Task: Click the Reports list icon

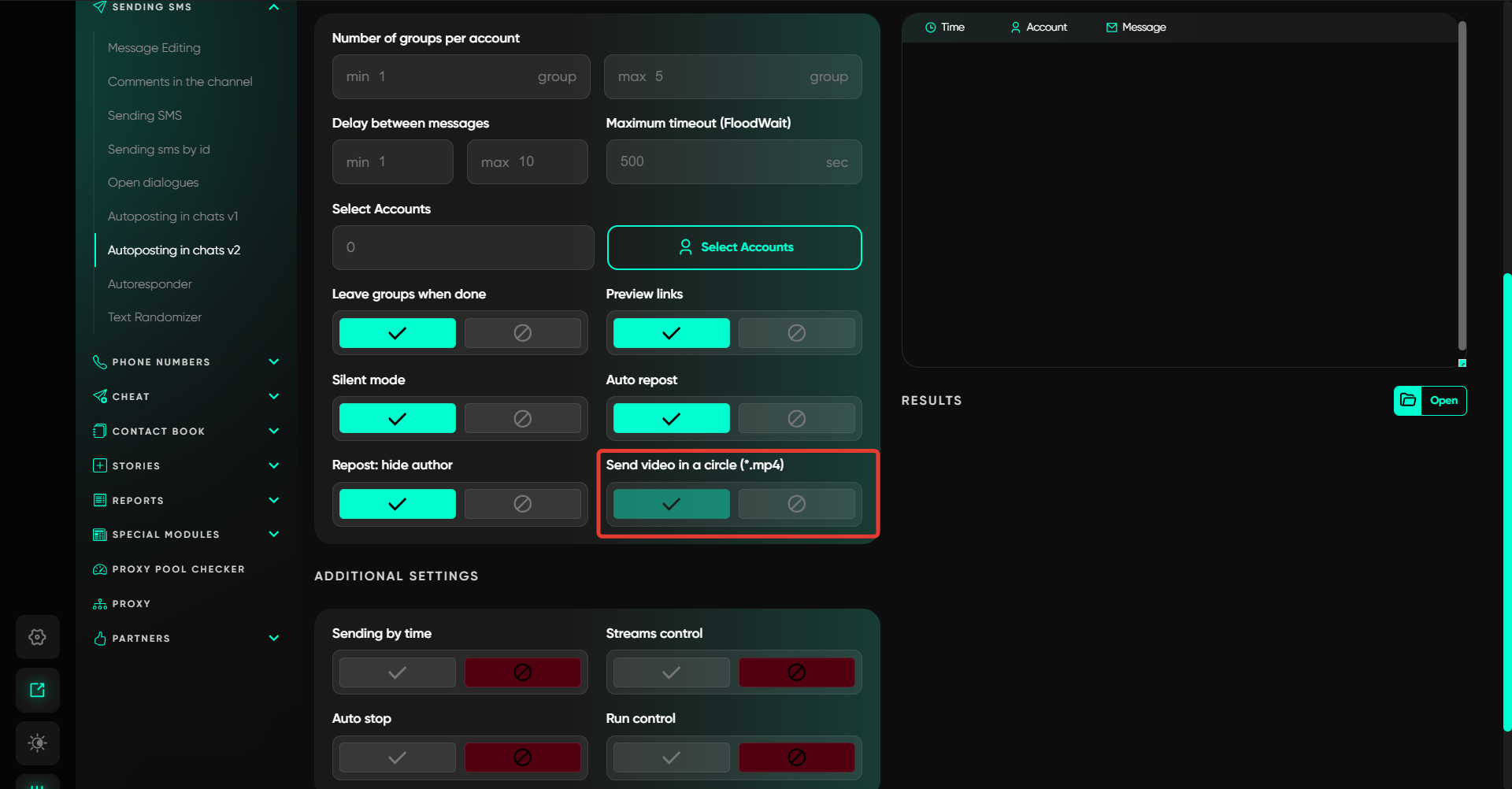Action: (100, 500)
